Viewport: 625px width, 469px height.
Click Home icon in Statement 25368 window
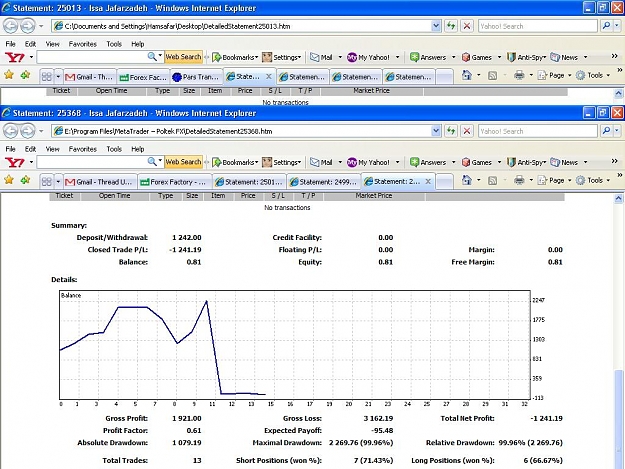coord(466,181)
